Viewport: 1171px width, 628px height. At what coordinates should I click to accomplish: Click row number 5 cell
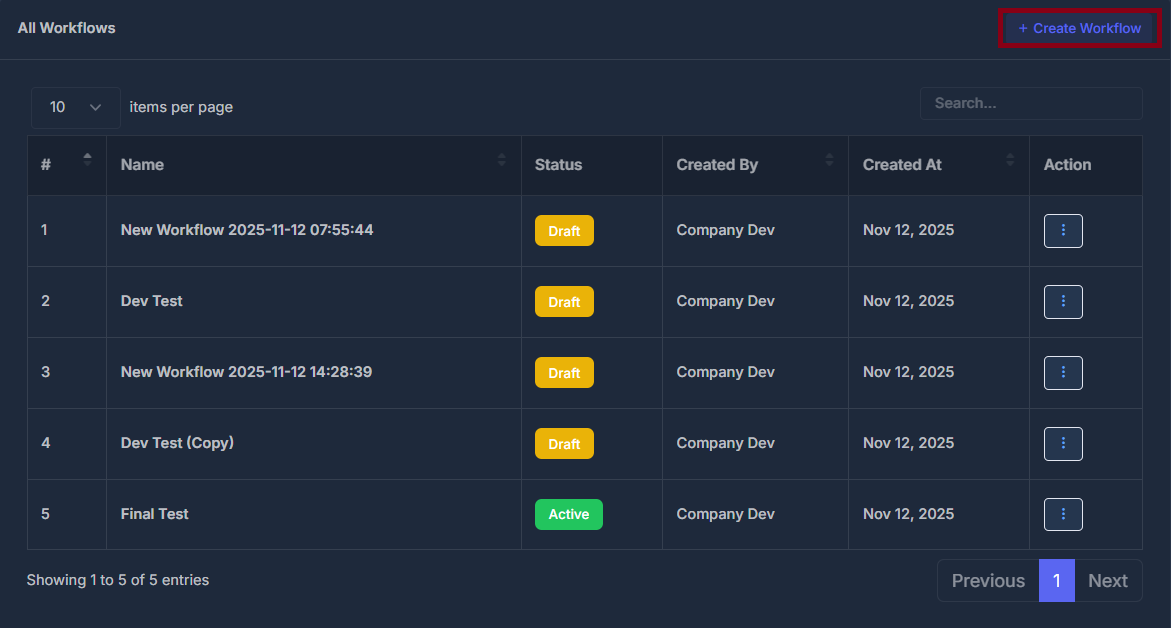click(x=67, y=514)
